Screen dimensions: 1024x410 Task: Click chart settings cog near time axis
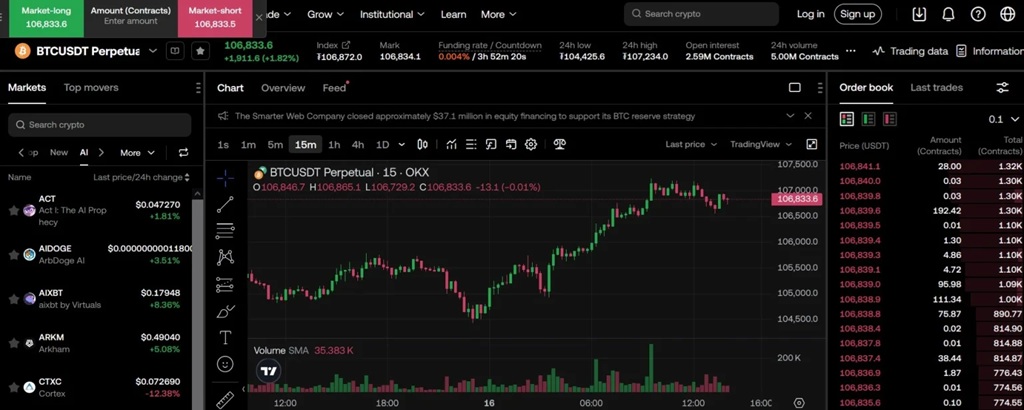pos(799,403)
